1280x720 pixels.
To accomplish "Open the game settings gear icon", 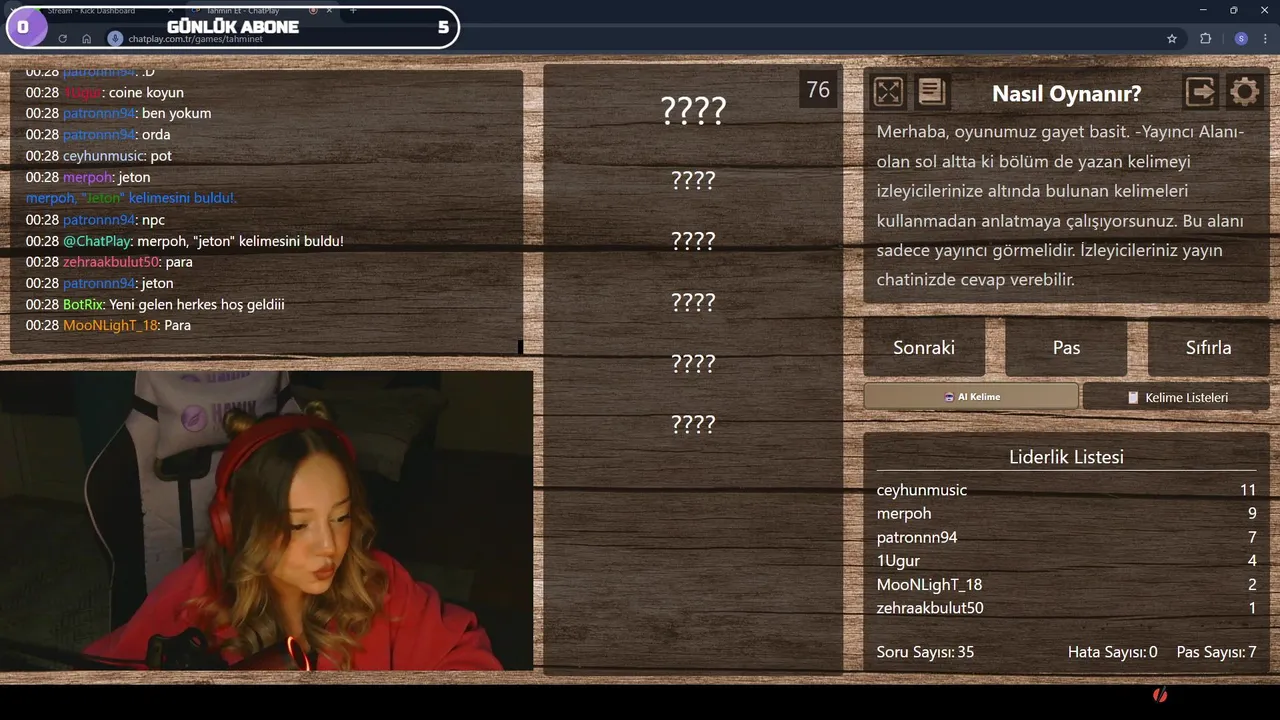I will pyautogui.click(x=1244, y=92).
